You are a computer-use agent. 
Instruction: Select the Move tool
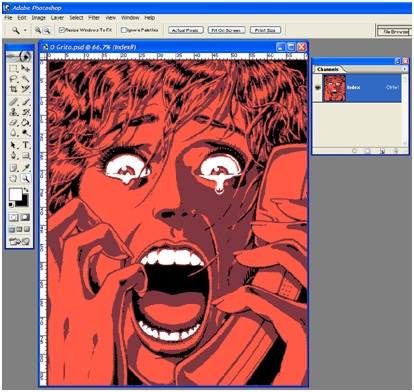pos(25,69)
